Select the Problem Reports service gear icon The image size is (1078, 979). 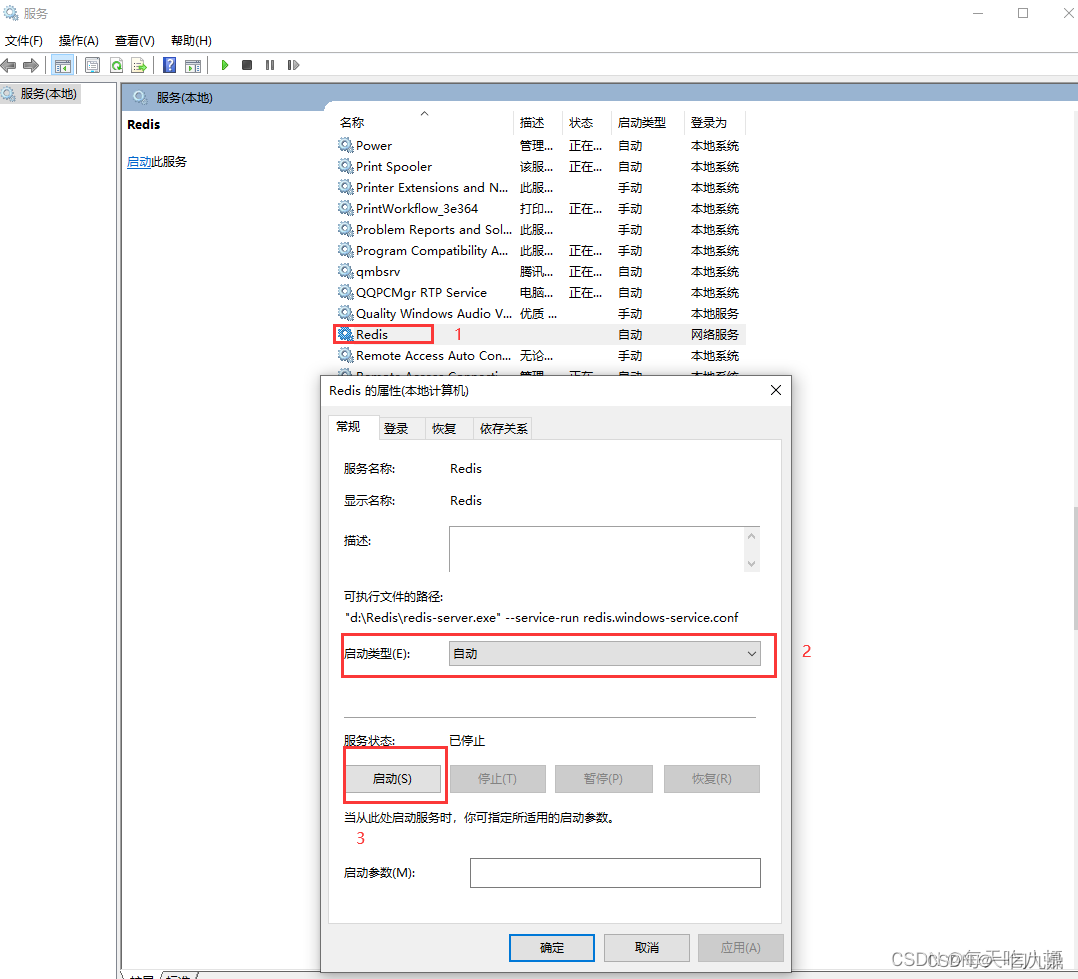[345, 229]
